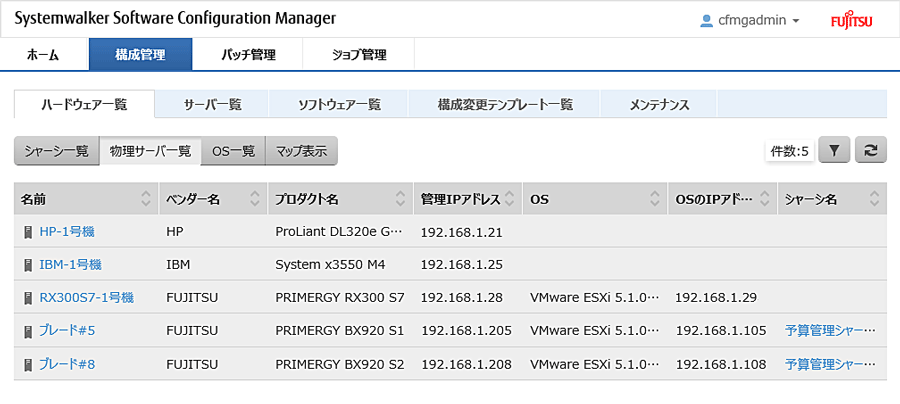
Task: Open the HP-1号機 server link
Action: coord(67,232)
